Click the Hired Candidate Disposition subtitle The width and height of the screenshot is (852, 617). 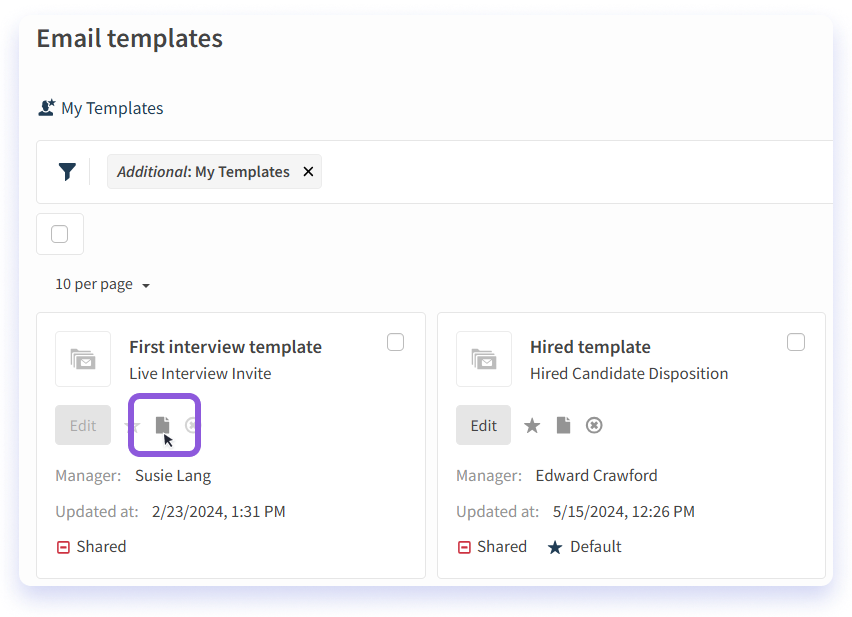pos(629,374)
